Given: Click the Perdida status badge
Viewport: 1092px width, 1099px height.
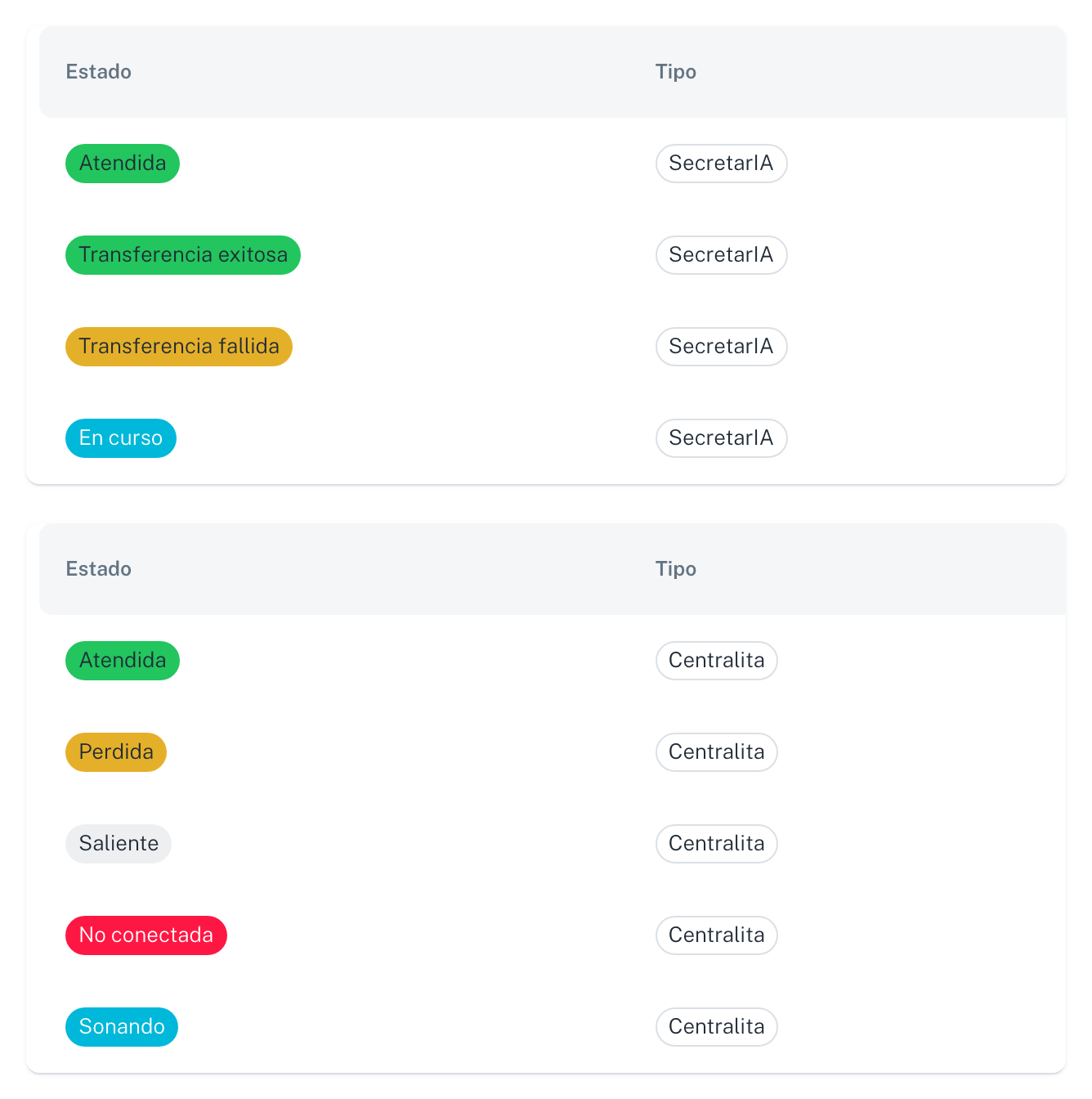Looking at the screenshot, I should coord(116,752).
